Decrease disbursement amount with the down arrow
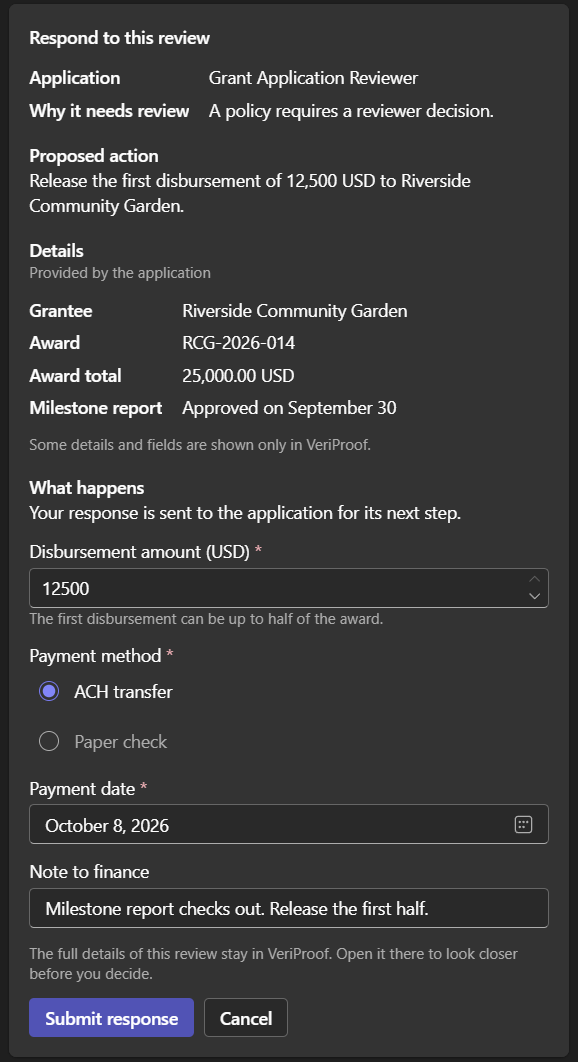Viewport: 578px width, 1062px height. click(x=535, y=596)
